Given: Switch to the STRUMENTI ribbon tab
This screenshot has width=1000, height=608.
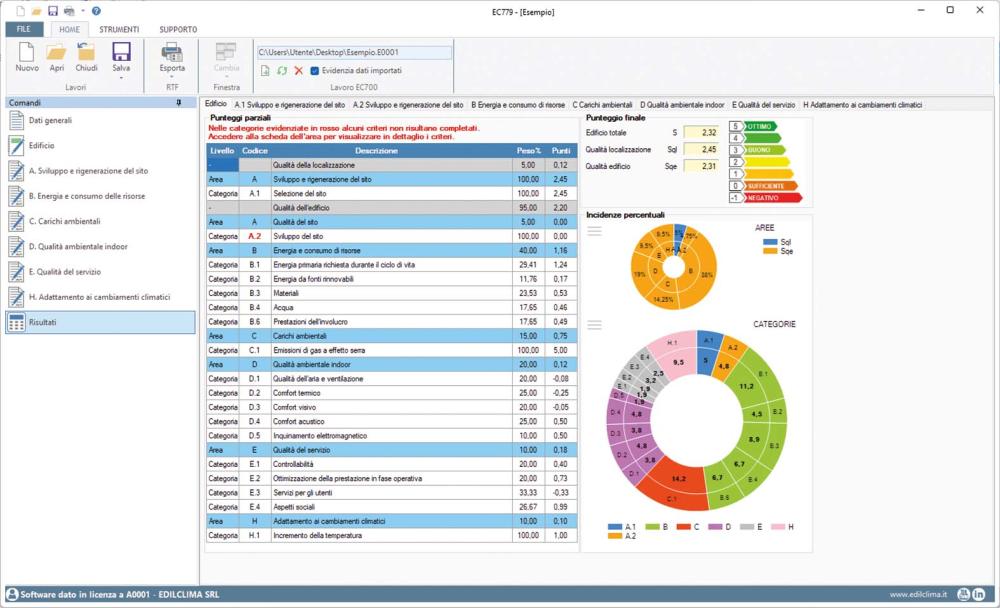Looking at the screenshot, I should (119, 29).
